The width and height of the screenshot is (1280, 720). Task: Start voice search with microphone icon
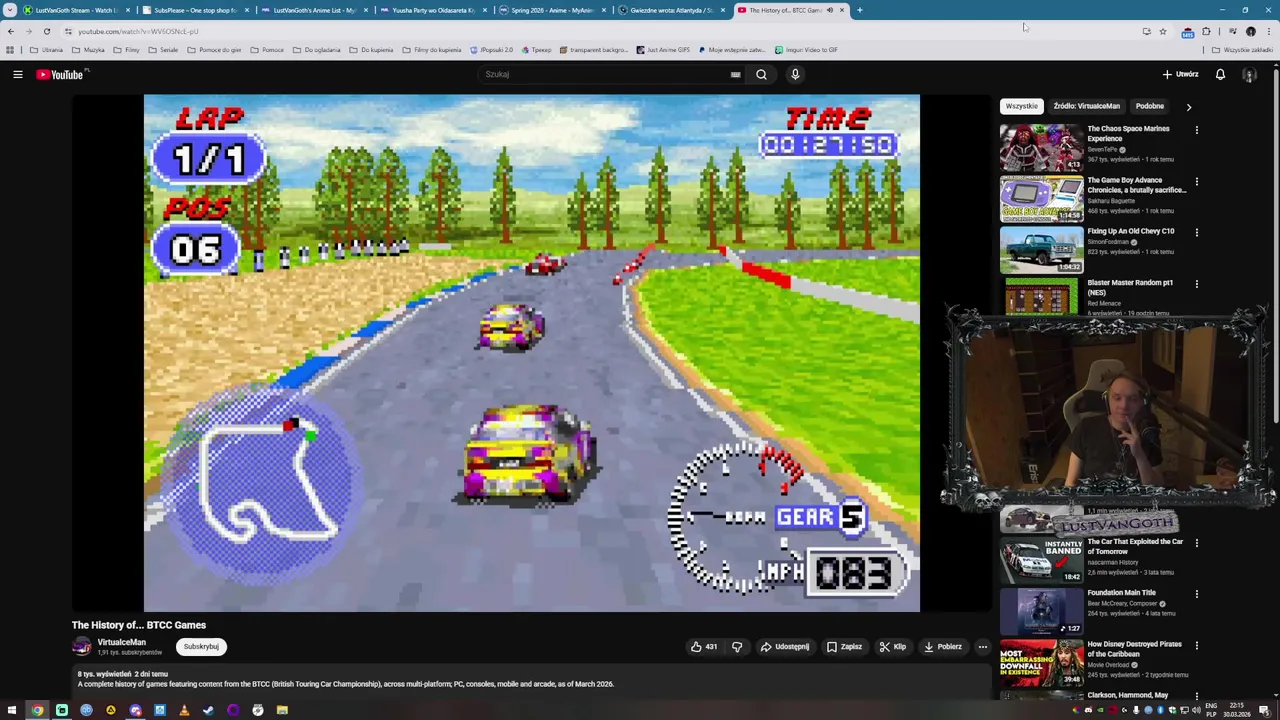[795, 74]
